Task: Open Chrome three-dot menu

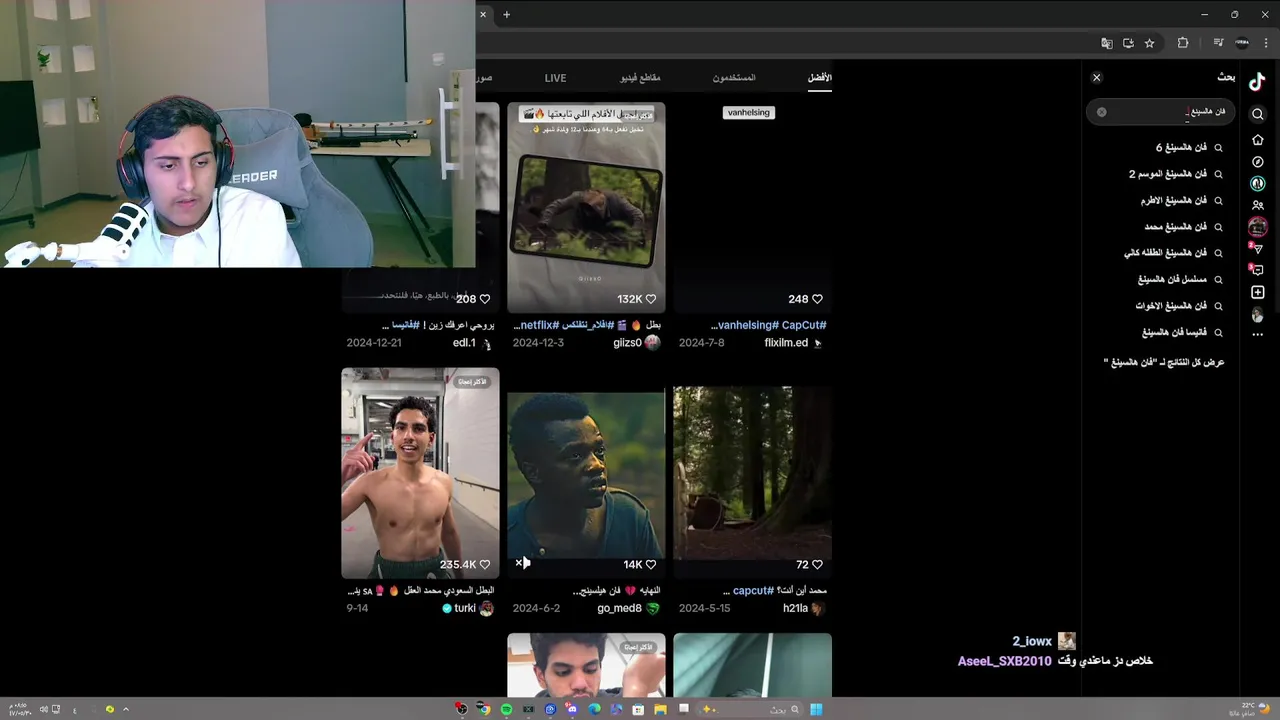Action: (x=1266, y=43)
